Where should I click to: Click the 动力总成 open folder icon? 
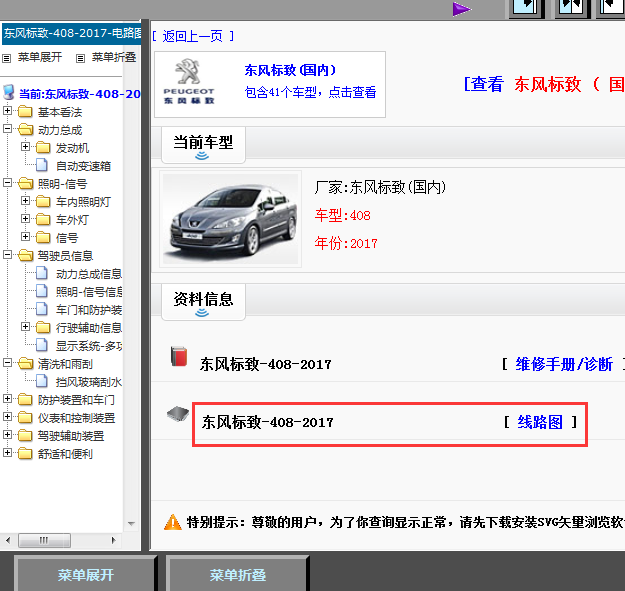click(x=25, y=129)
